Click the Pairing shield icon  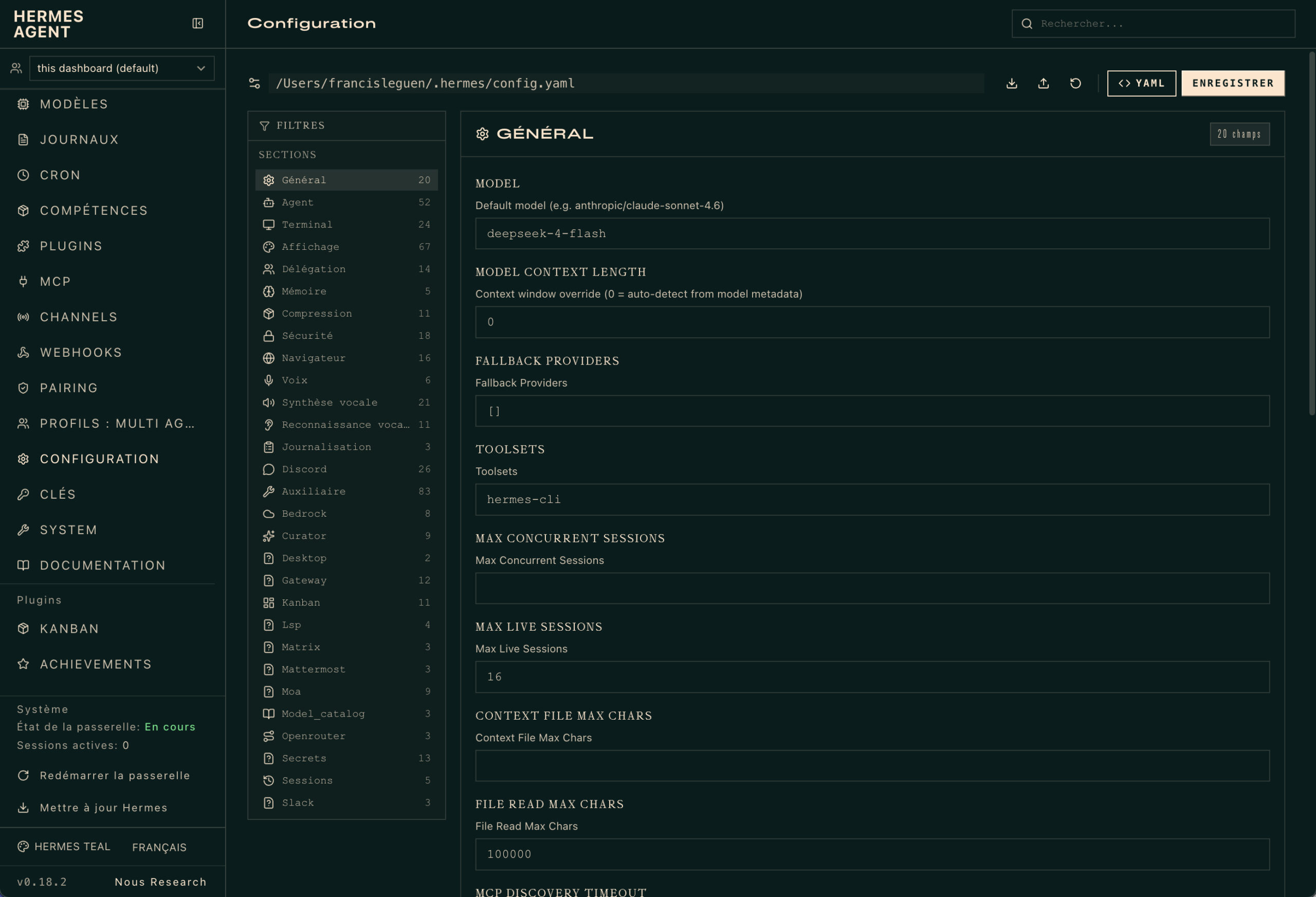[23, 388]
